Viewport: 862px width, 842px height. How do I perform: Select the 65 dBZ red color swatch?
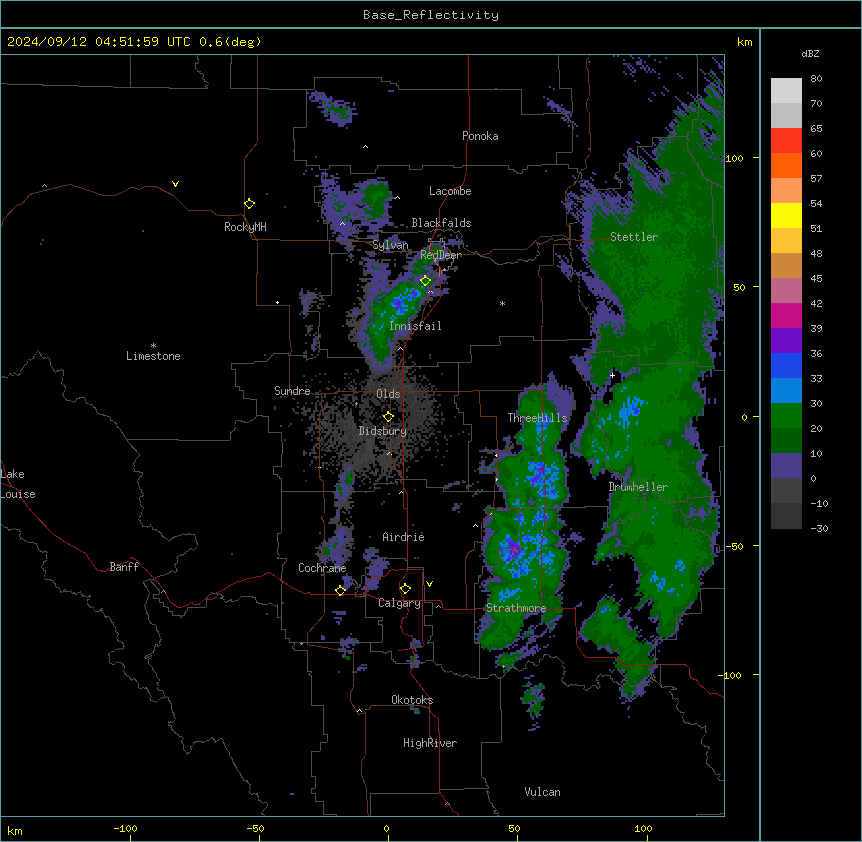(x=786, y=140)
